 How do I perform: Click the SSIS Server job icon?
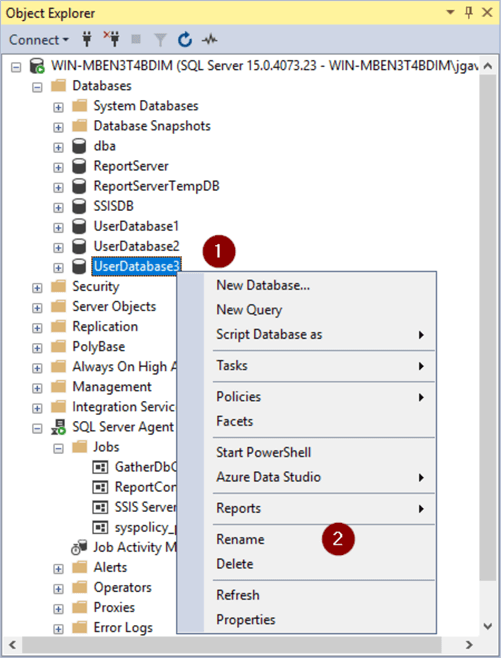[x=100, y=507]
